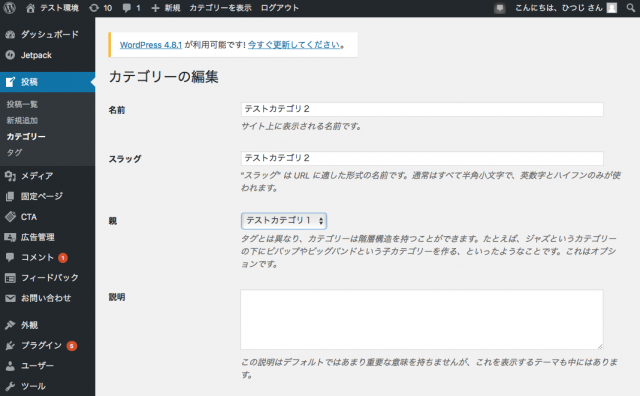This screenshot has width=640, height=396.
Task: Click the plus icon for 新規
Action: click(155, 8)
